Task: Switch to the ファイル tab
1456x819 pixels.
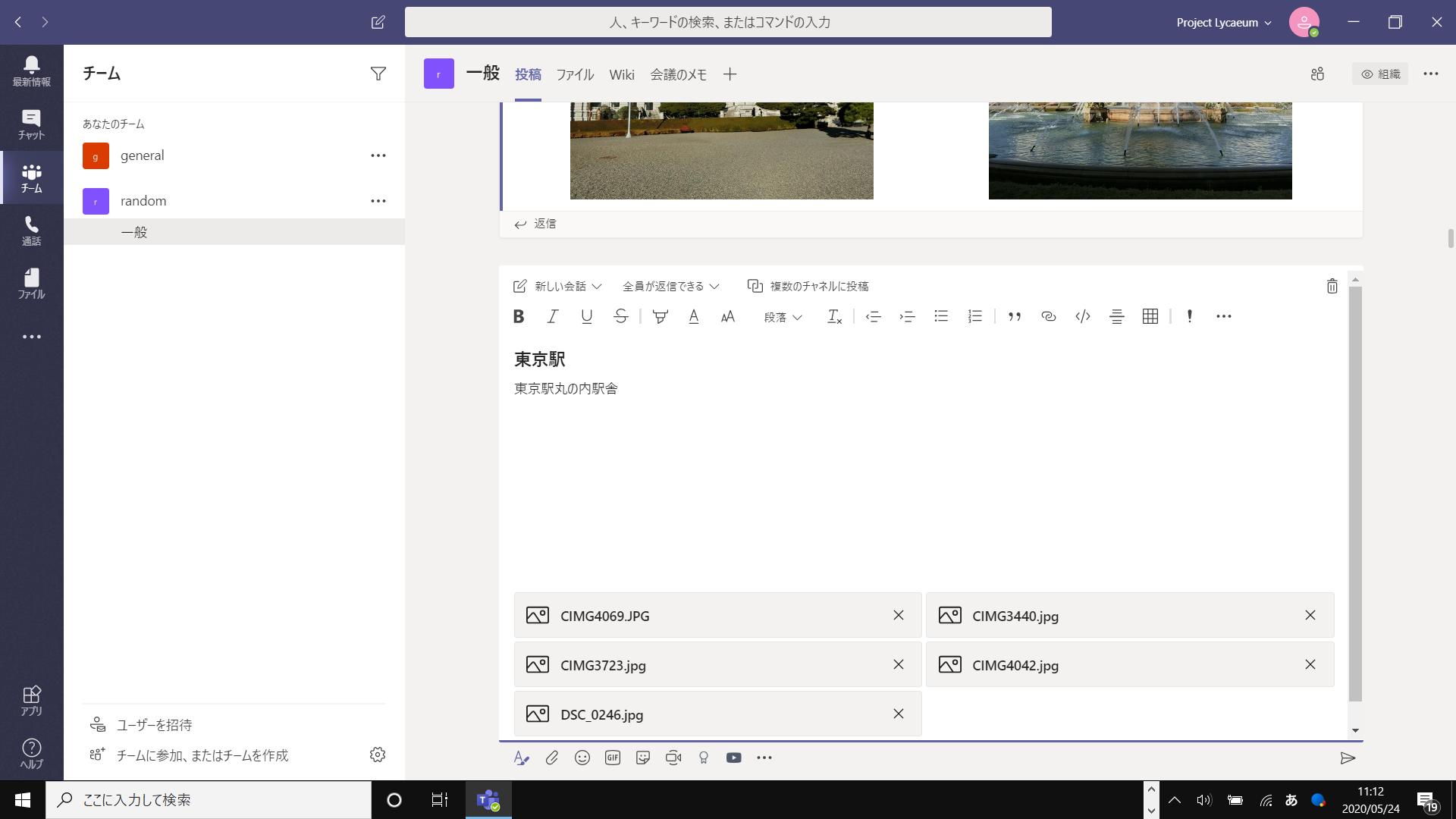Action: click(575, 74)
